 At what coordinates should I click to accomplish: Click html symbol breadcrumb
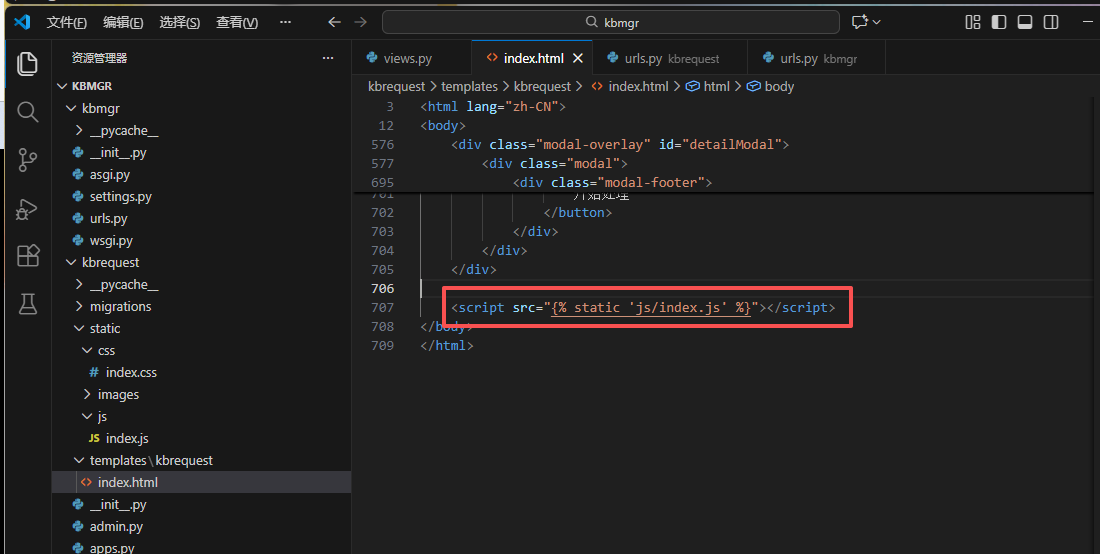point(708,86)
